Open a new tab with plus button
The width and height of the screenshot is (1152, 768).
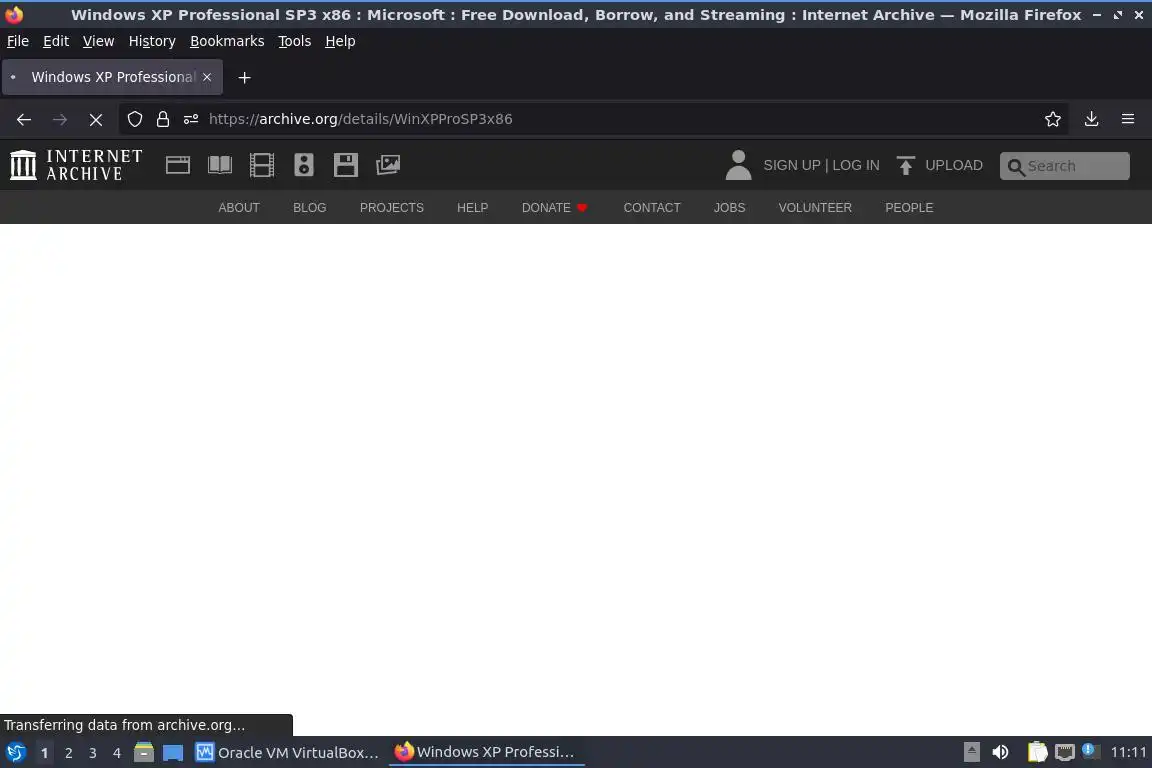(x=245, y=77)
